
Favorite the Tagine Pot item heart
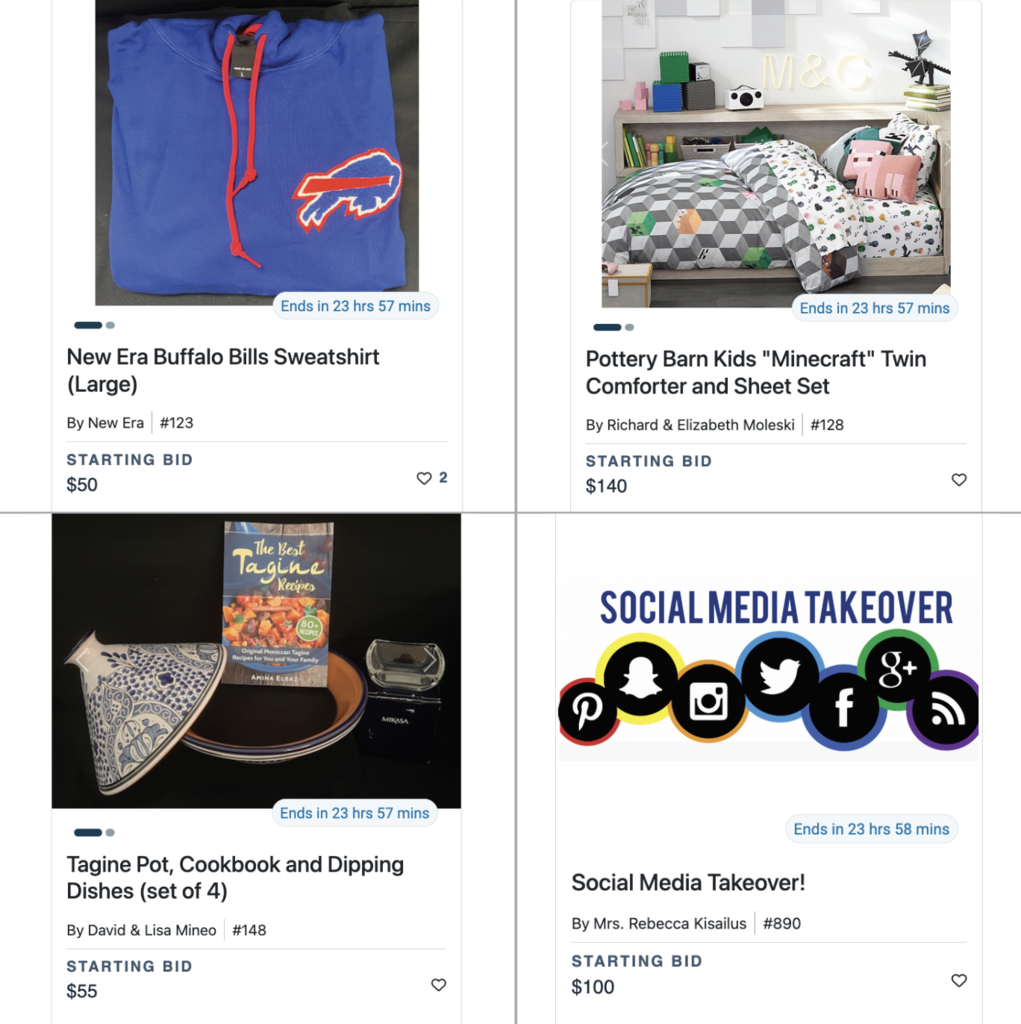click(438, 985)
